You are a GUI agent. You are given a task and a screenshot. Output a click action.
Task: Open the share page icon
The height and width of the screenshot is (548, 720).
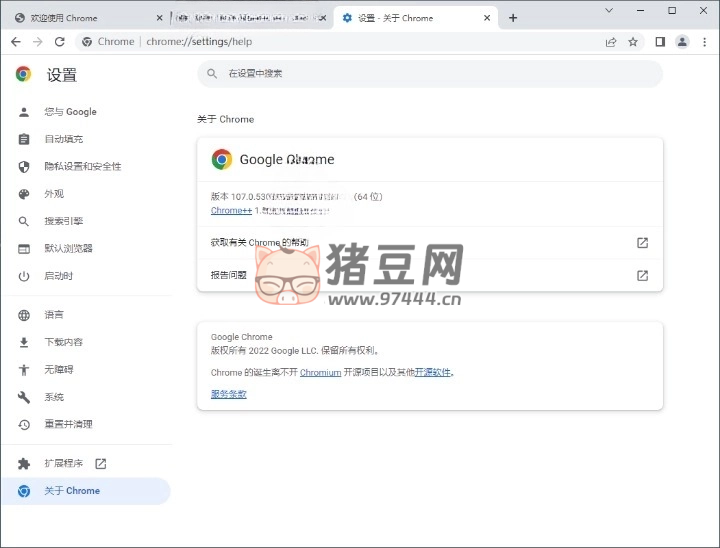point(611,42)
